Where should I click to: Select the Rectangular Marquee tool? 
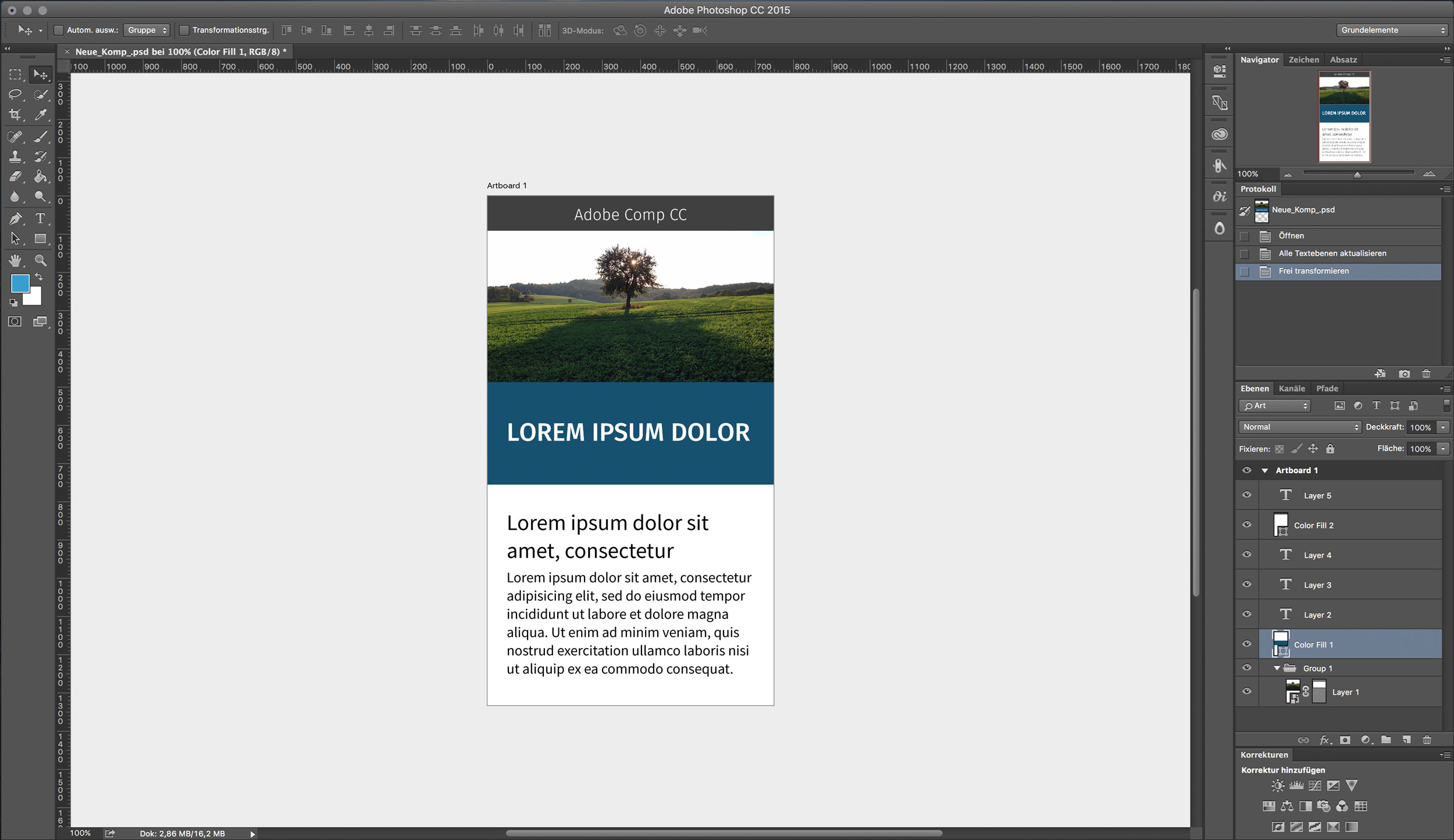pyautogui.click(x=15, y=74)
